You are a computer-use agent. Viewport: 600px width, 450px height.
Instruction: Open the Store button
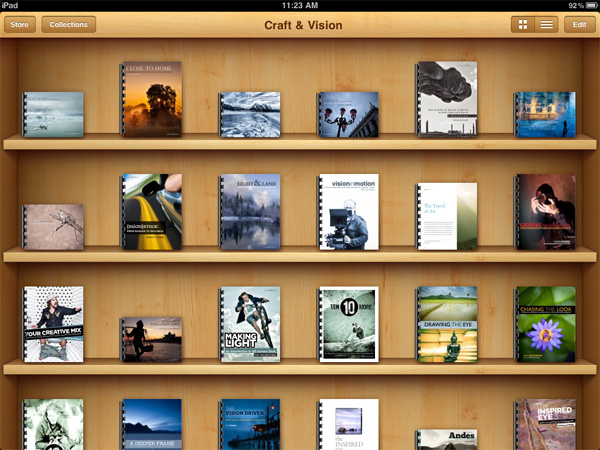(20, 24)
